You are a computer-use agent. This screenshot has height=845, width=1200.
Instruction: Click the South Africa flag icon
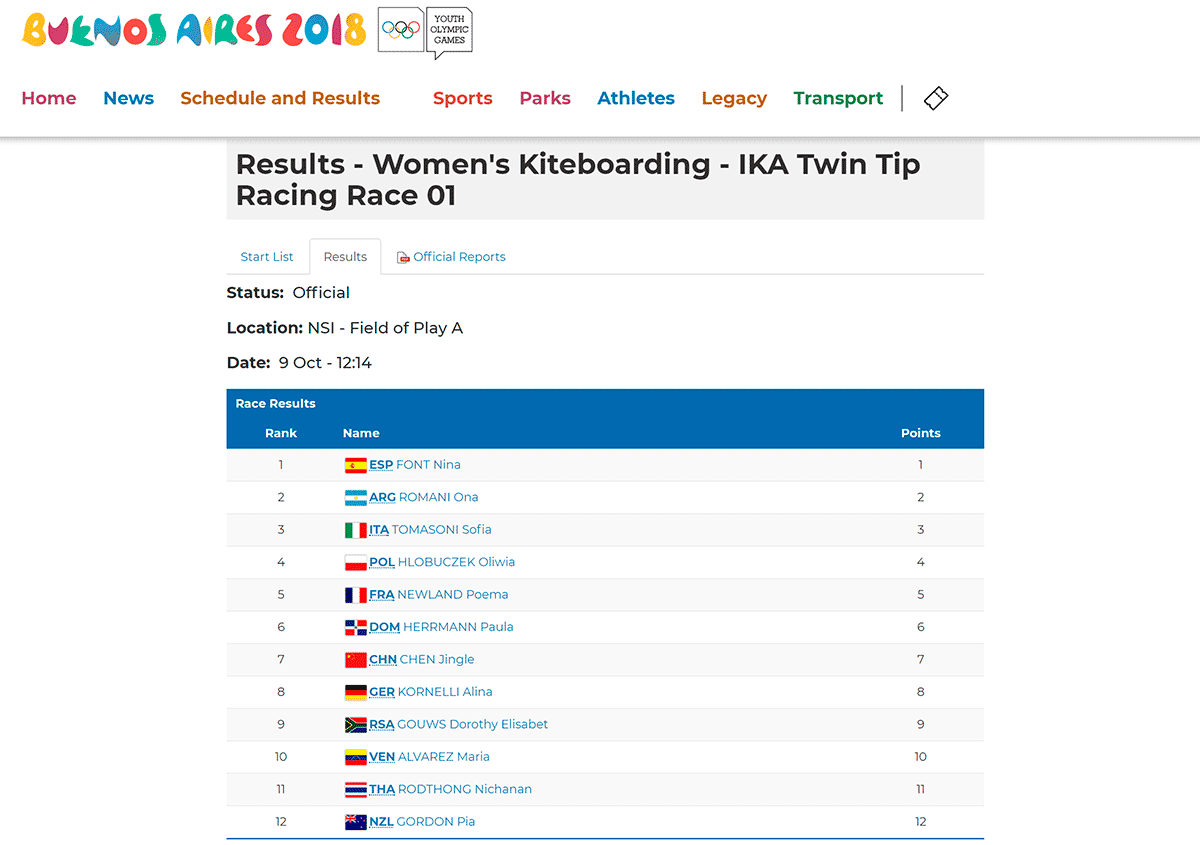[x=355, y=724]
